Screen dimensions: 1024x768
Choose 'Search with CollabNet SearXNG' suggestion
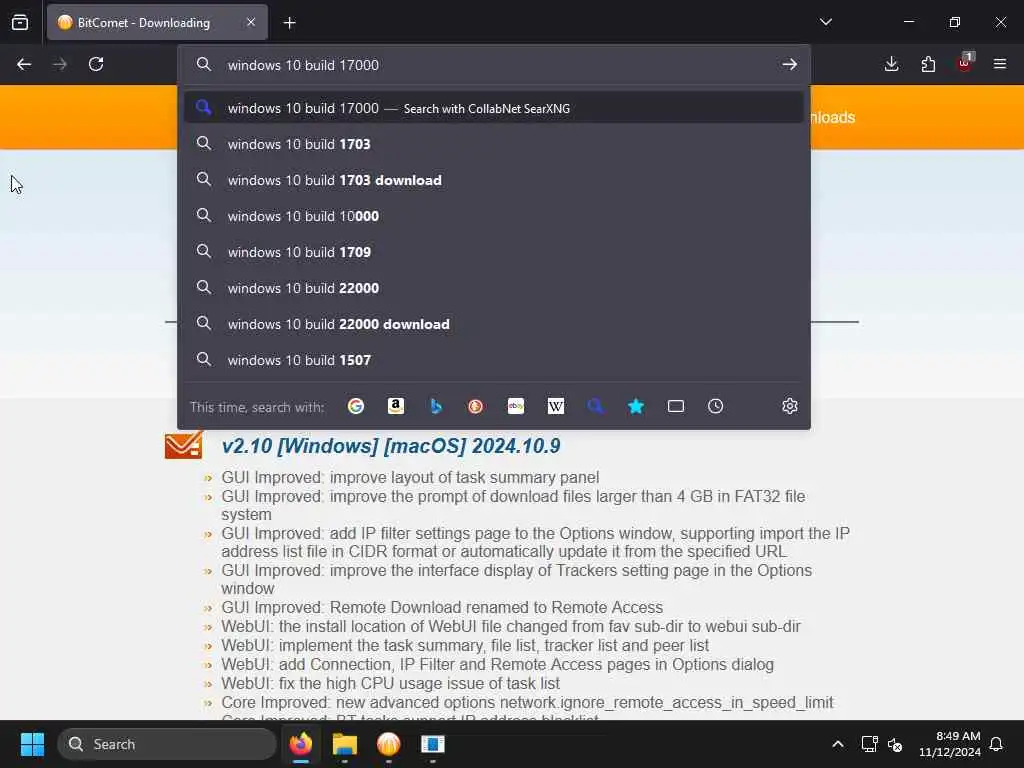click(494, 108)
